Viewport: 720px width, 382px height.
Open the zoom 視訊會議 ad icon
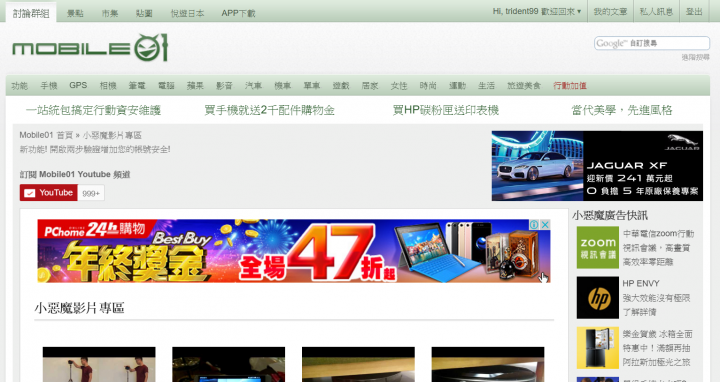597,247
